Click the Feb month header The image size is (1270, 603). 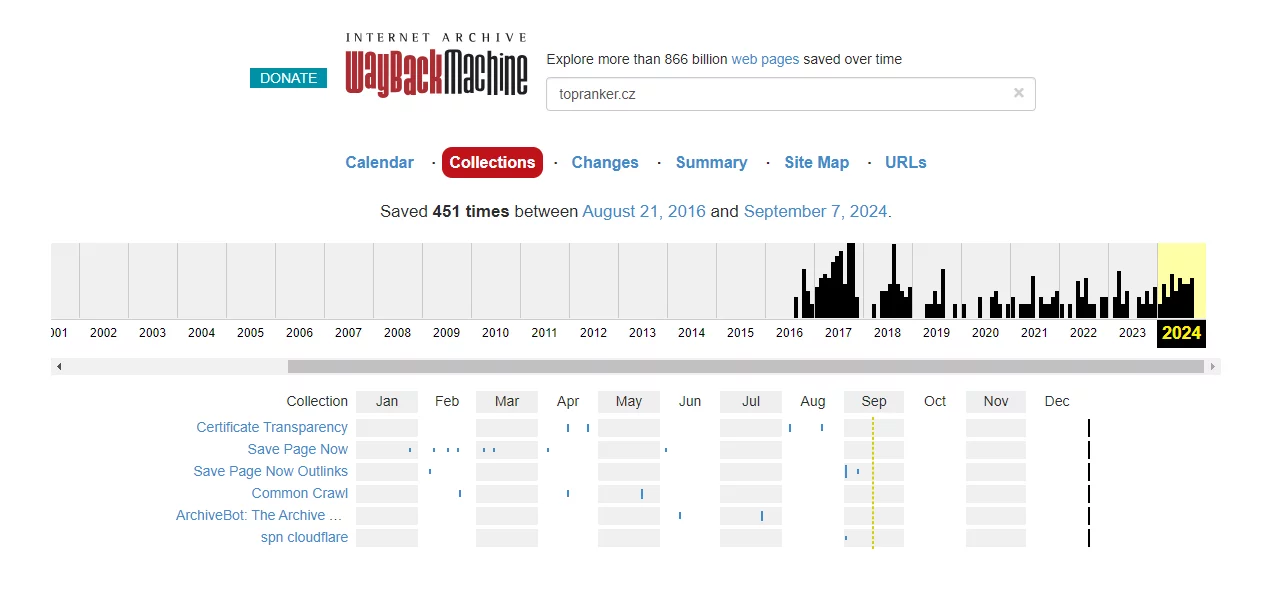click(x=447, y=401)
